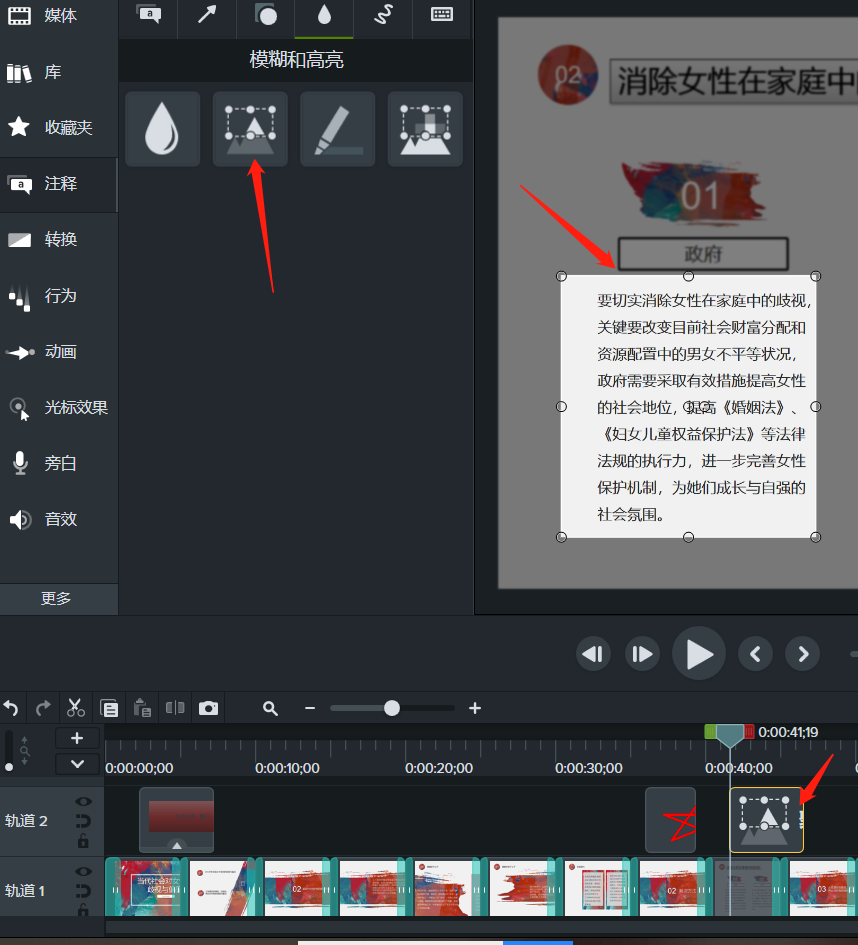Switch to arrows and lines tab

tap(207, 15)
